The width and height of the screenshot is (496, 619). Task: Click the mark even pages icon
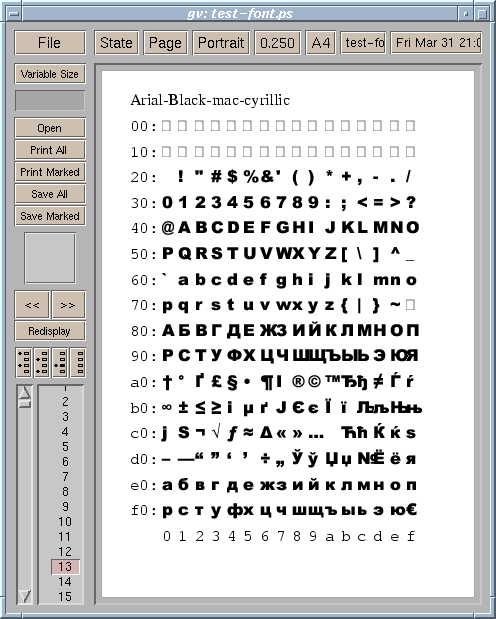coord(42,362)
